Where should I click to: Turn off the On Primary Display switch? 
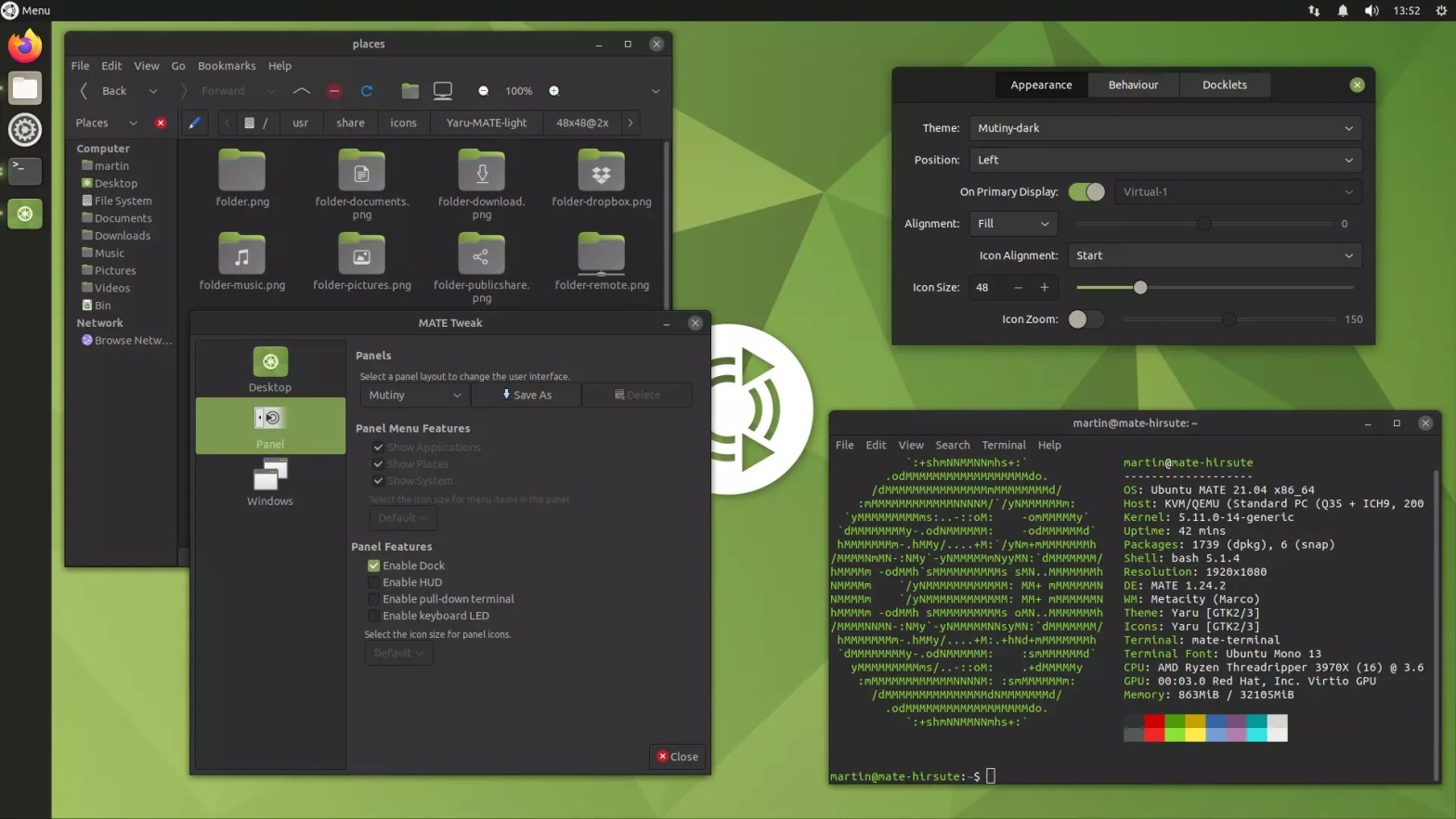pyautogui.click(x=1086, y=192)
